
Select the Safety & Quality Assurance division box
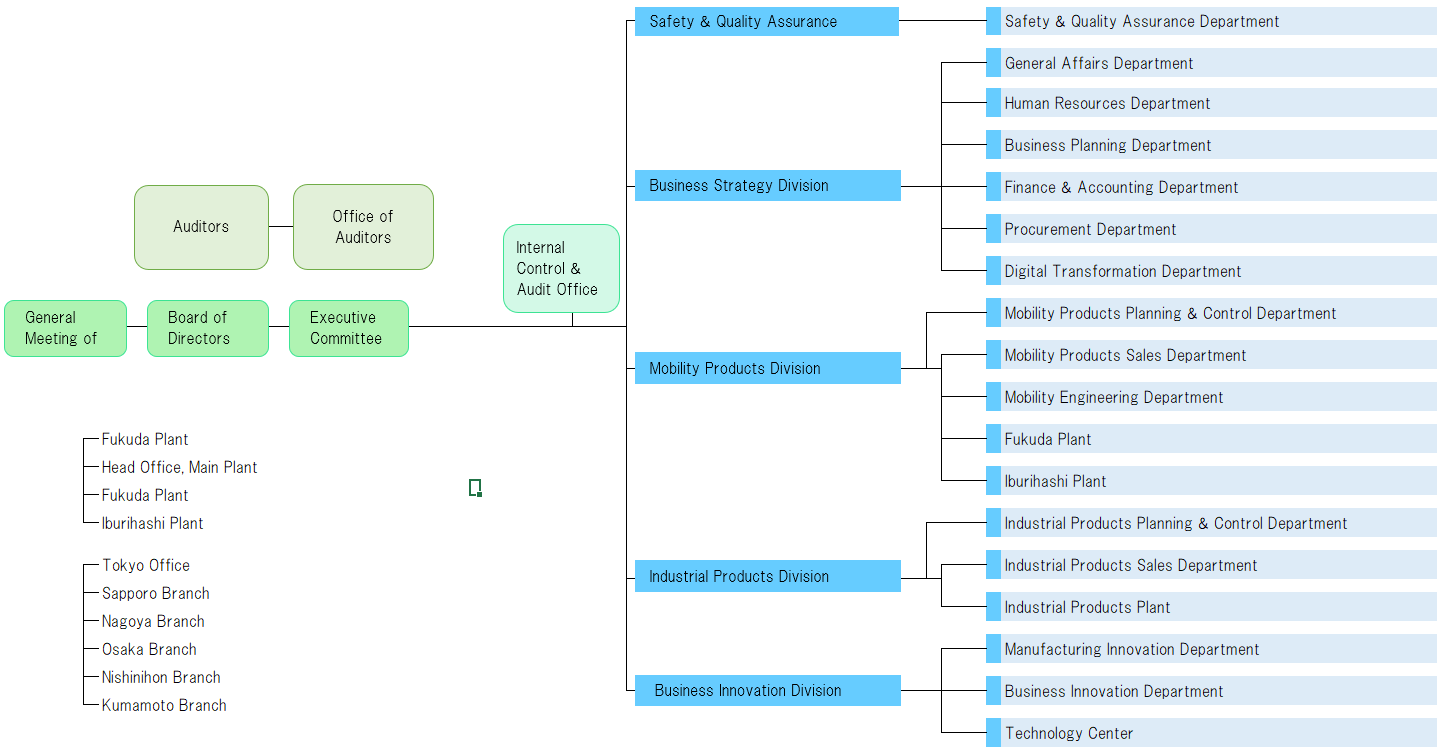pyautogui.click(x=766, y=21)
